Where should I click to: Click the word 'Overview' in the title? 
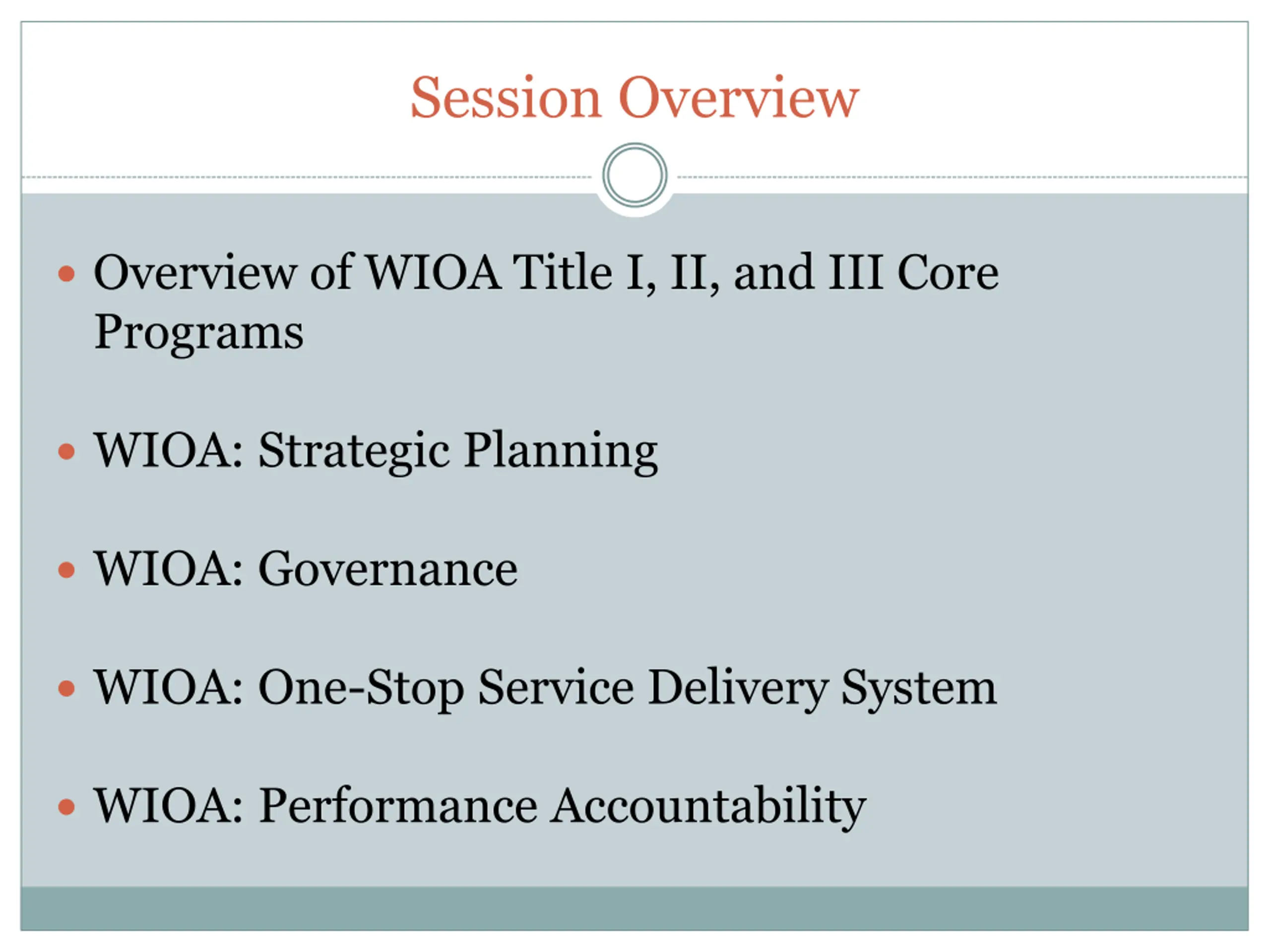(739, 98)
